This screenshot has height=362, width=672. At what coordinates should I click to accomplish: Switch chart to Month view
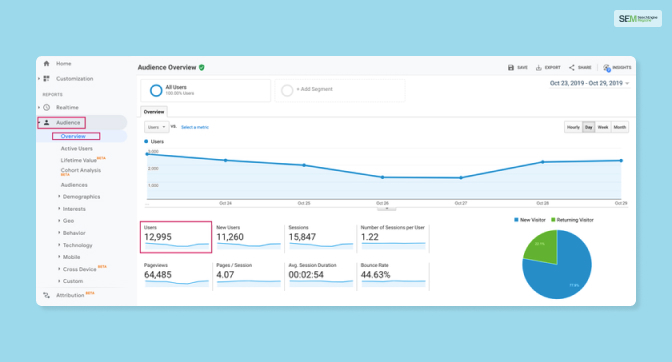point(620,127)
